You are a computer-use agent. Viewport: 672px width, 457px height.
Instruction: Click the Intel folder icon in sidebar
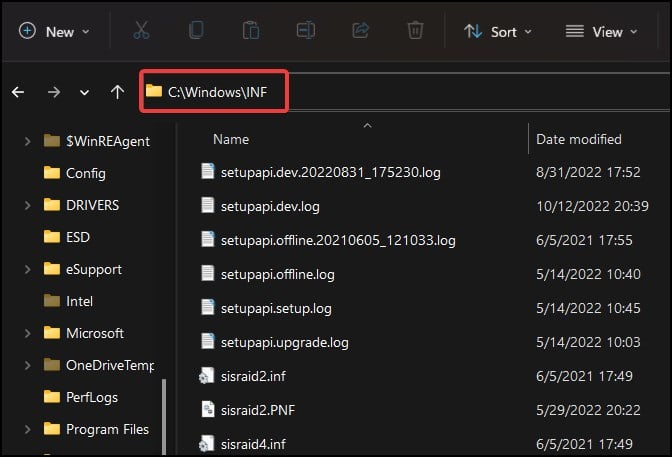tap(52, 301)
